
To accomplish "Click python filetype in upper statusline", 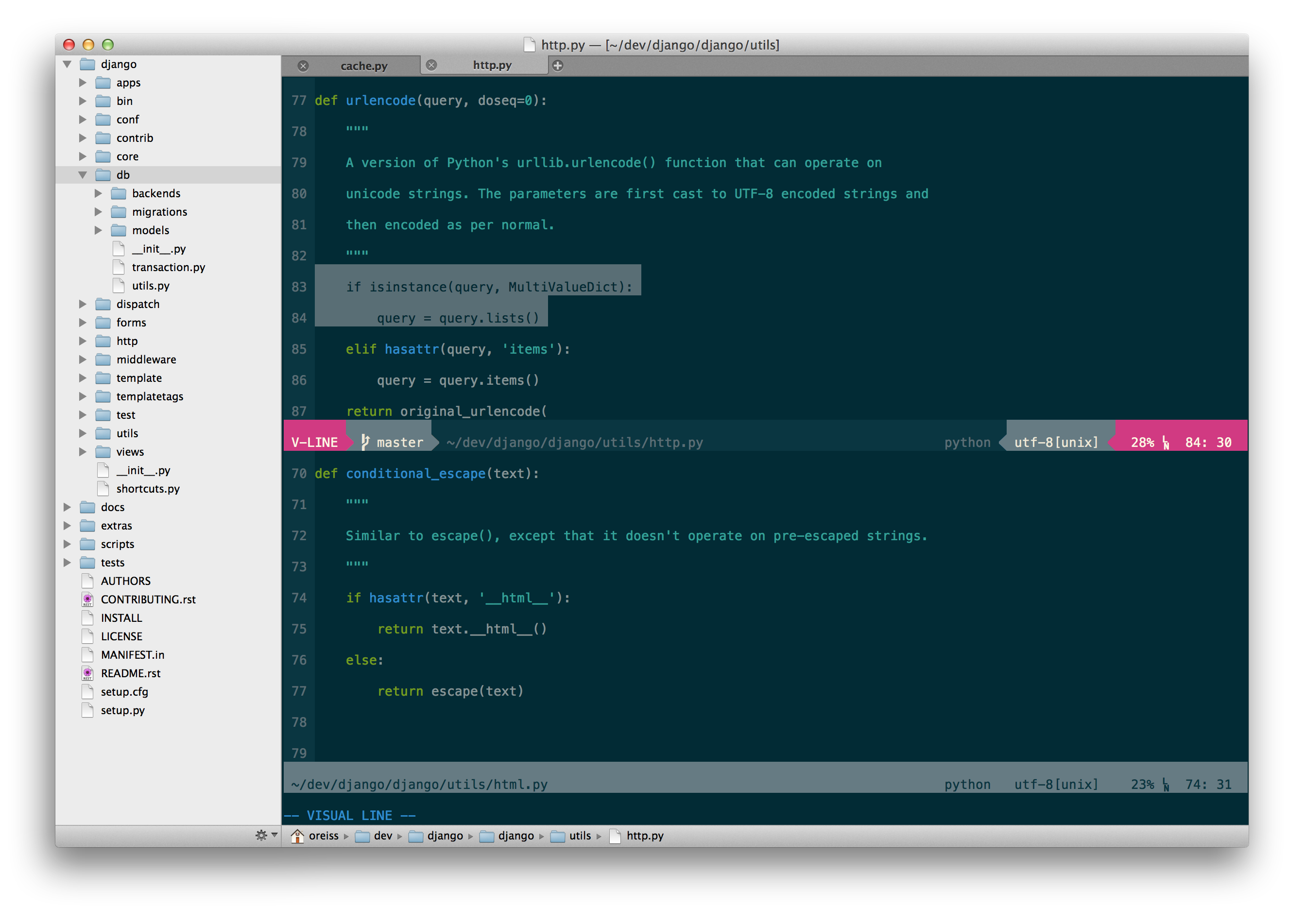I will pos(967,442).
